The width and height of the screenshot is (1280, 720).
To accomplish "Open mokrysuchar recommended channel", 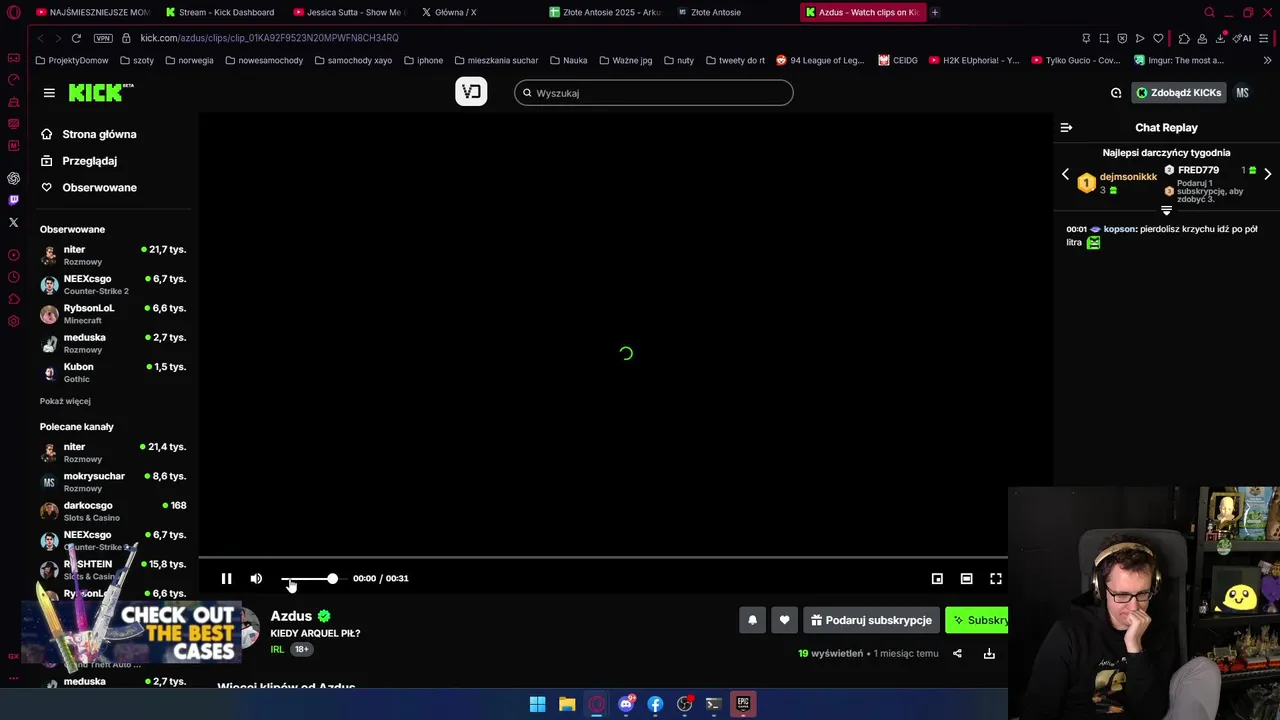I will [x=113, y=482].
